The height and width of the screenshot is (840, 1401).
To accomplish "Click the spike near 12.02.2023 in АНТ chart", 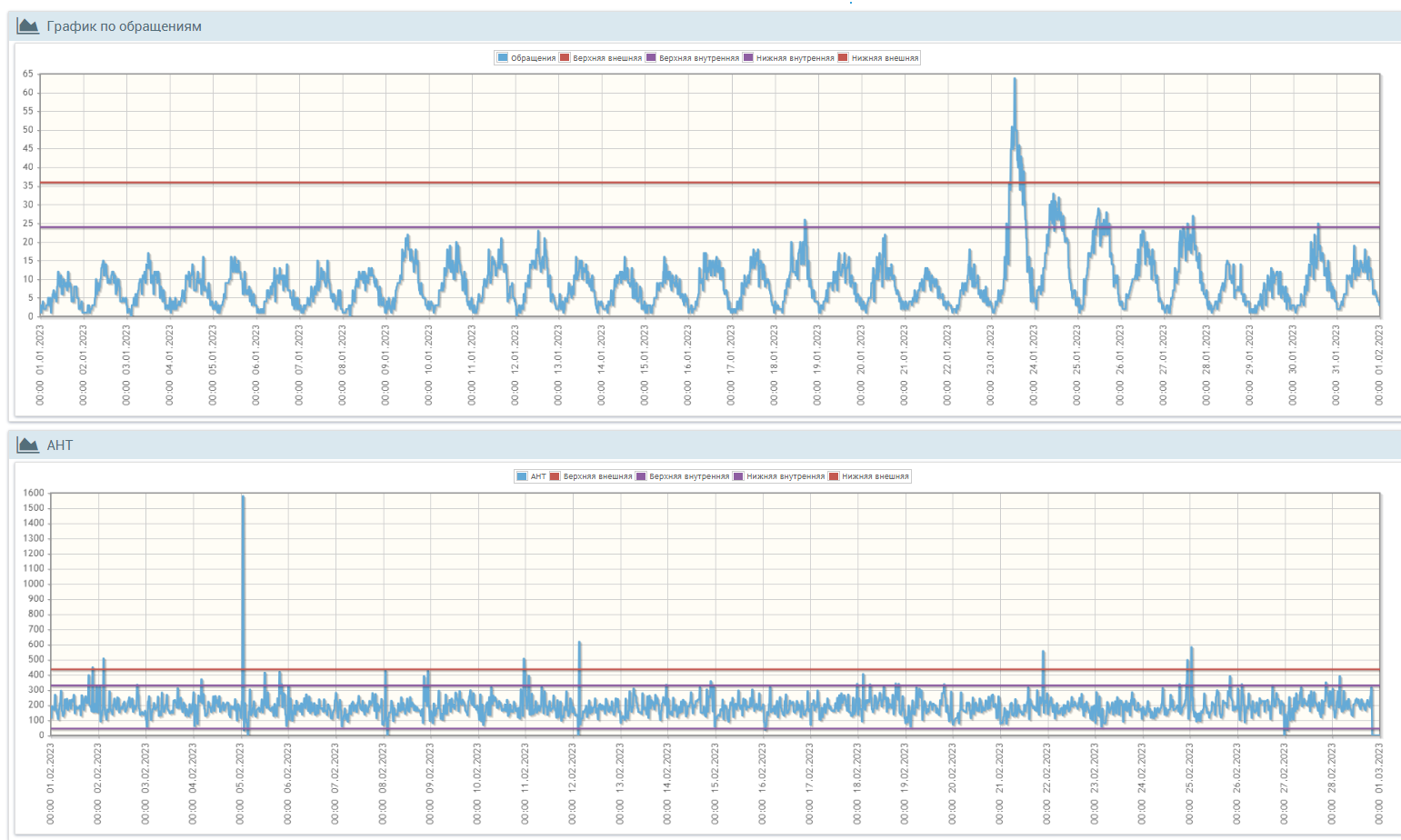I will [579, 644].
